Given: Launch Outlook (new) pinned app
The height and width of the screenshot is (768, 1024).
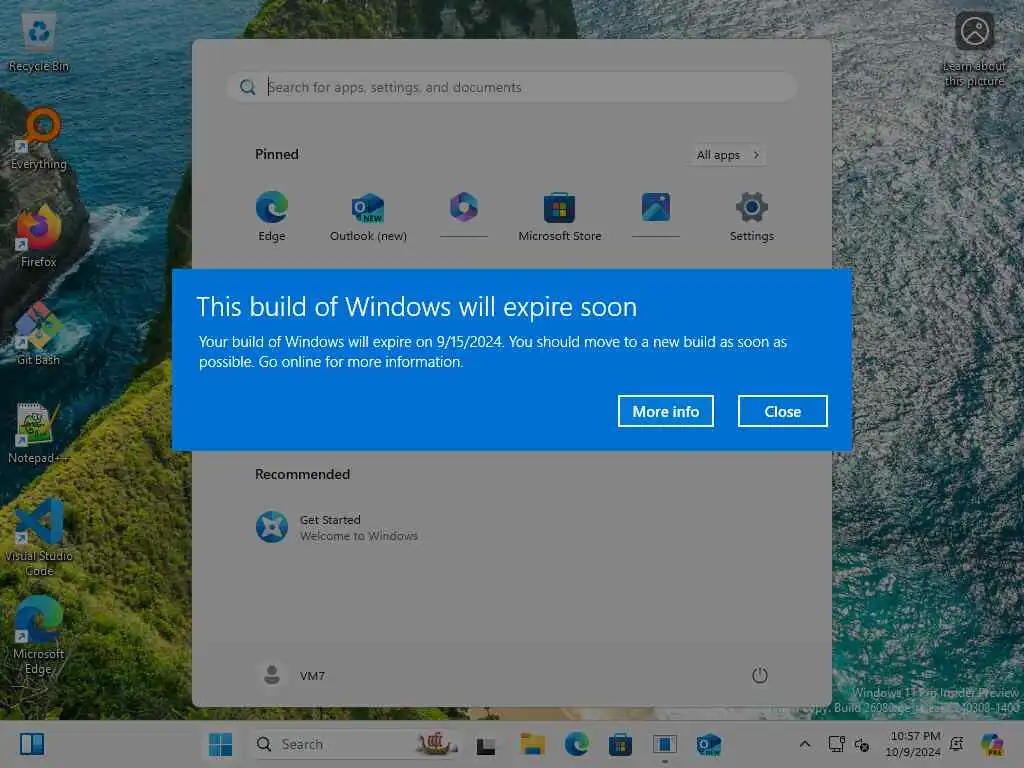Looking at the screenshot, I should 368,217.
